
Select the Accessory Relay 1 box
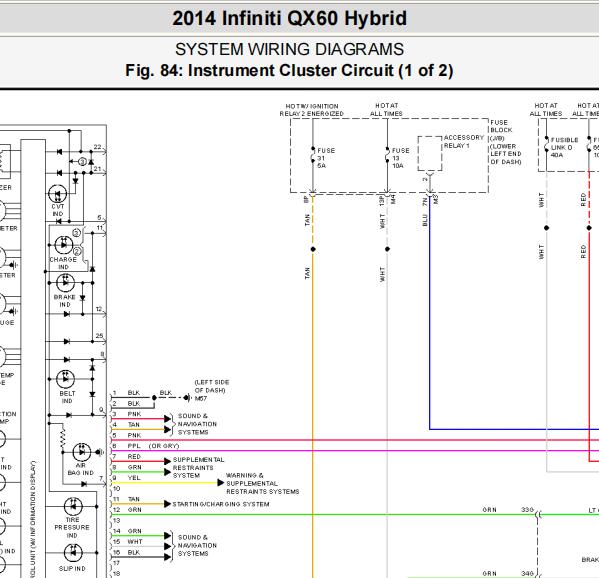tap(430, 153)
